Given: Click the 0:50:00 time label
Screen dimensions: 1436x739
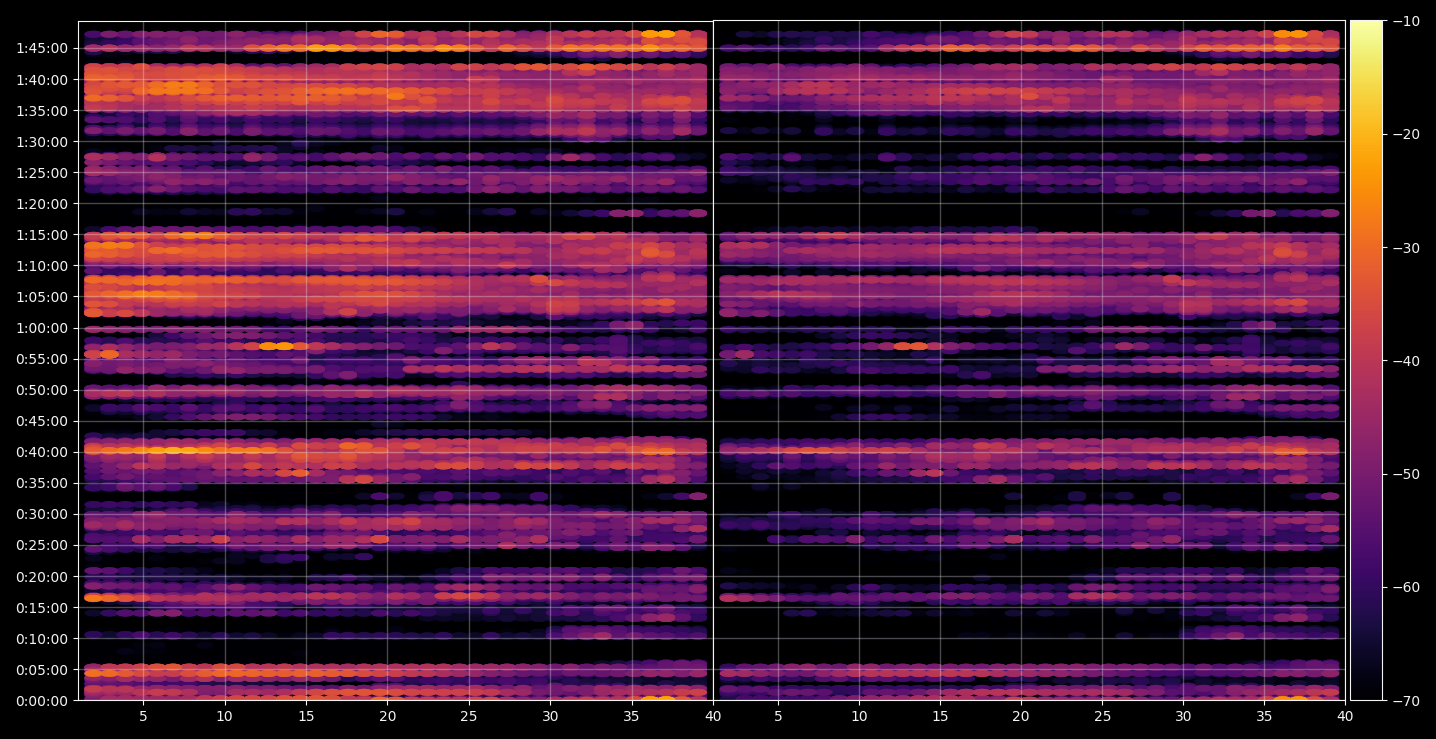Looking at the screenshot, I should (x=42, y=390).
